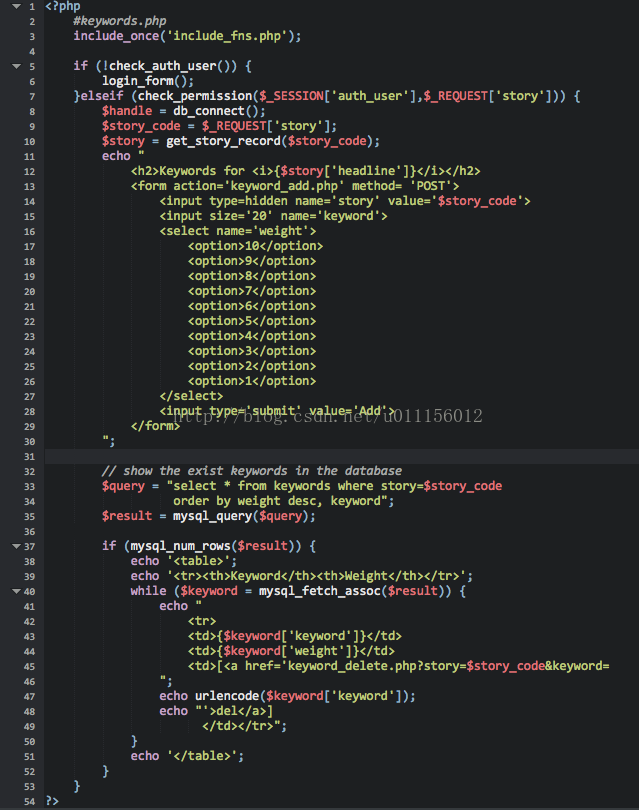Click 'keyword_add.php' form action text
Viewport: 639px width, 810px height.
click(x=284, y=186)
